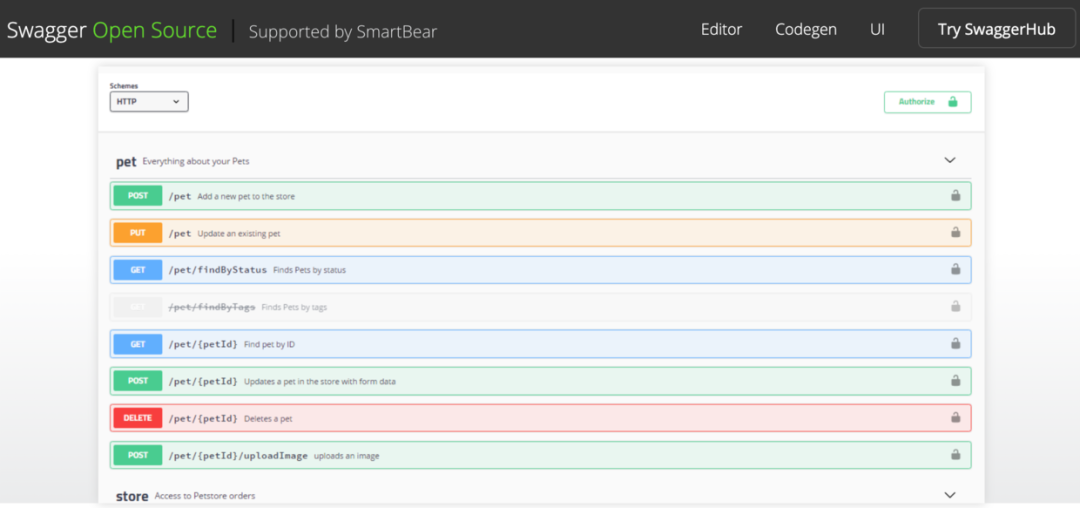The width and height of the screenshot is (1080, 508).
Task: Click green POST badge on /pet row
Action: (138, 195)
